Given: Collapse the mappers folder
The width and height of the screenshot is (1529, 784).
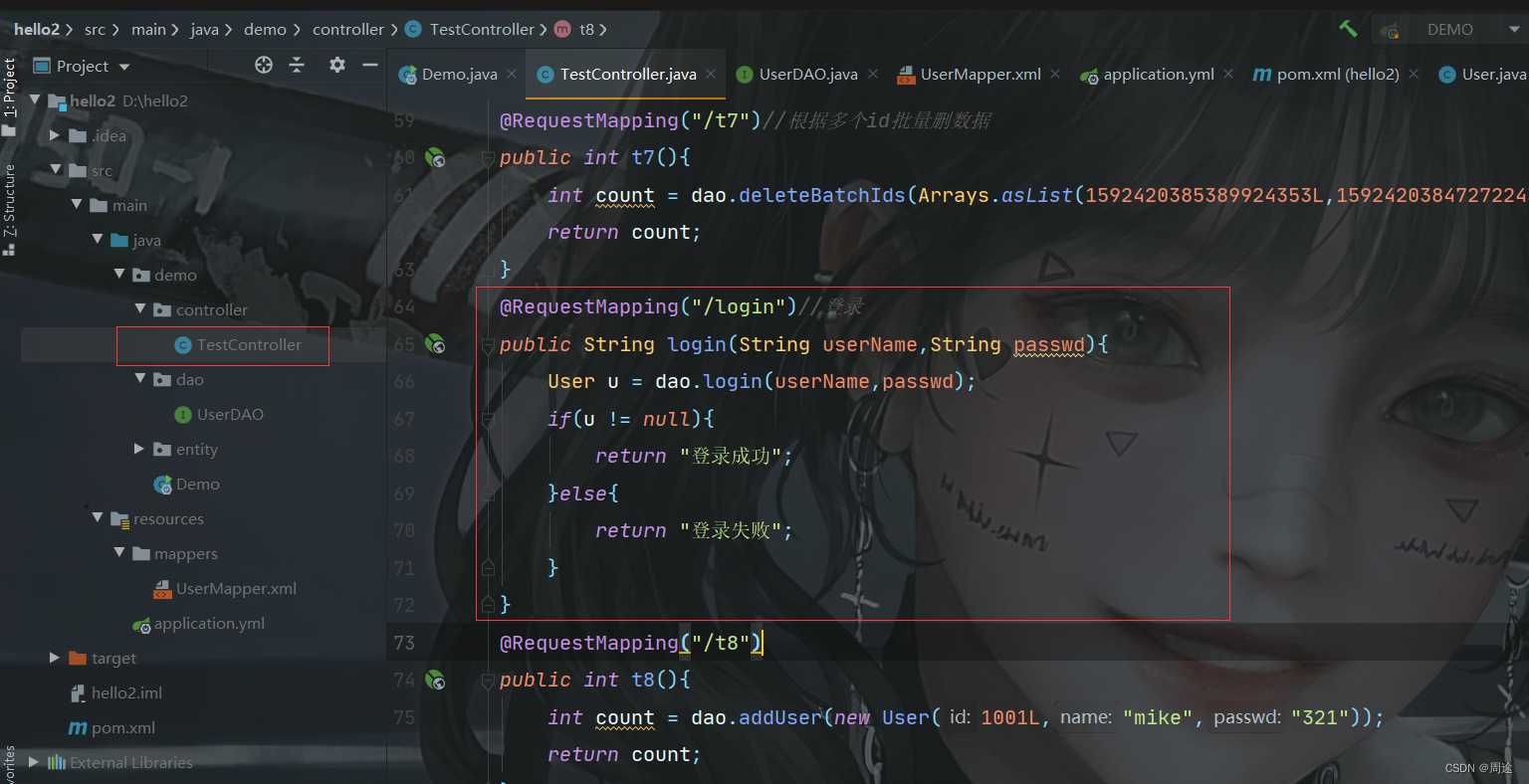Looking at the screenshot, I should click(x=119, y=553).
